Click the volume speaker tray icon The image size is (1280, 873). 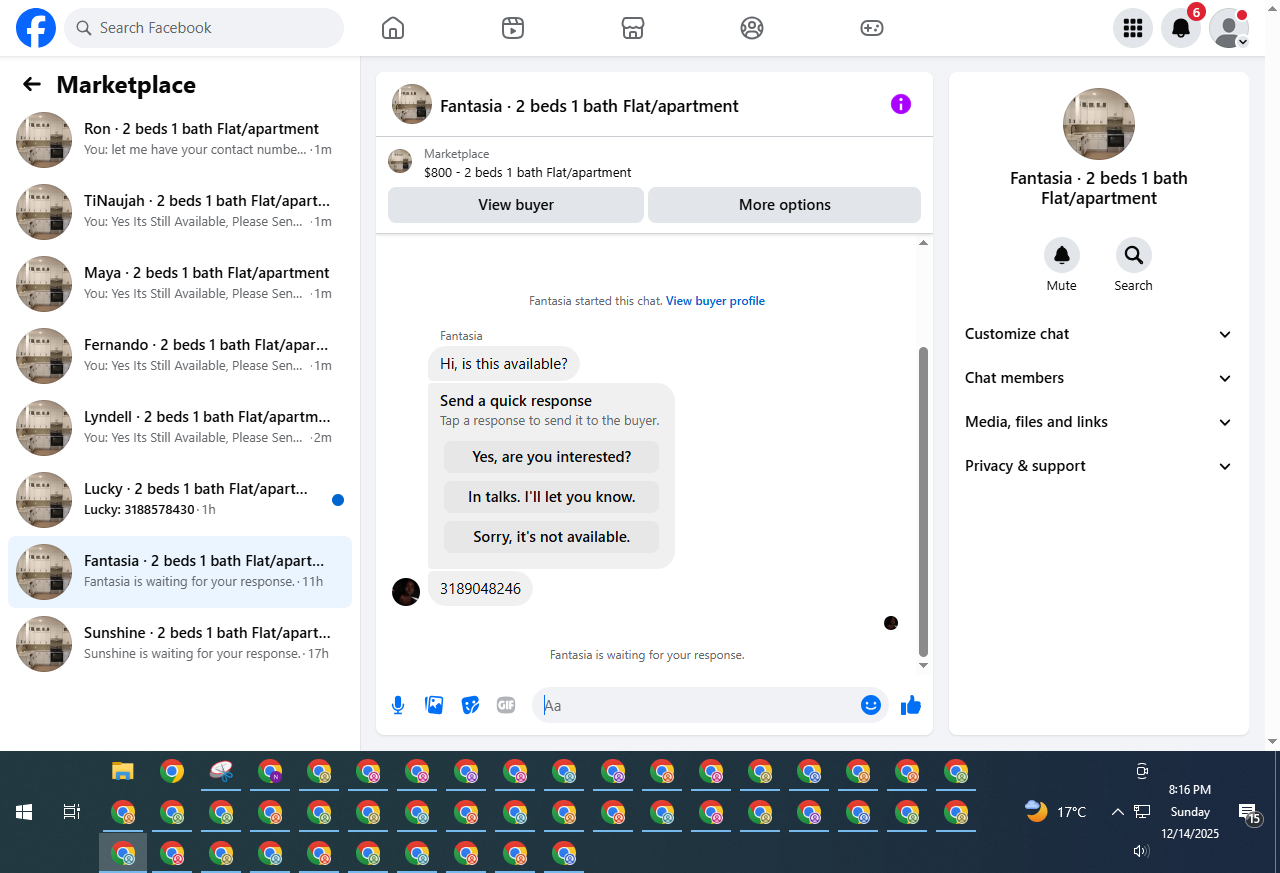(1141, 851)
